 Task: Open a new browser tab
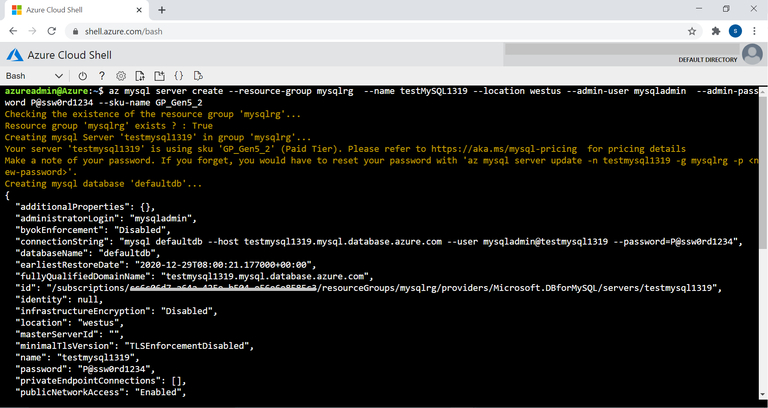point(162,9)
